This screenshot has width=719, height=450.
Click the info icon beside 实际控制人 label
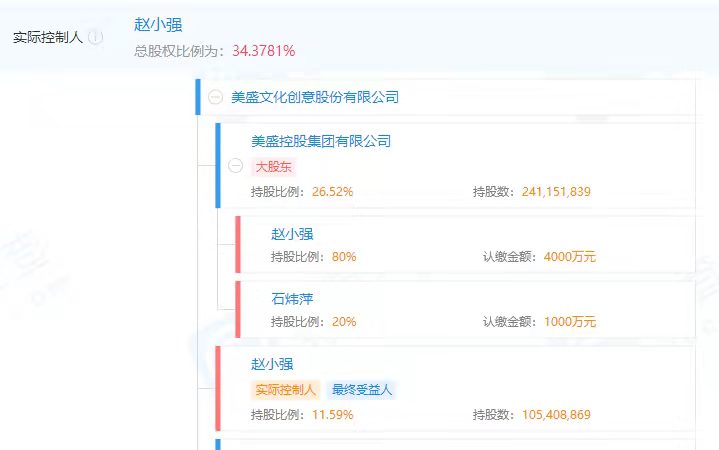[x=96, y=38]
